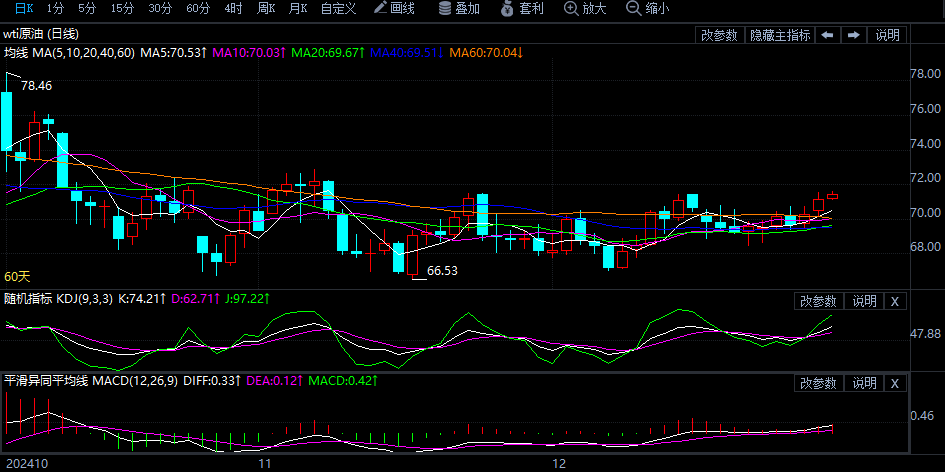The width and height of the screenshot is (945, 472).
Task: Select the 15分 timeframe
Action: coord(122,8)
